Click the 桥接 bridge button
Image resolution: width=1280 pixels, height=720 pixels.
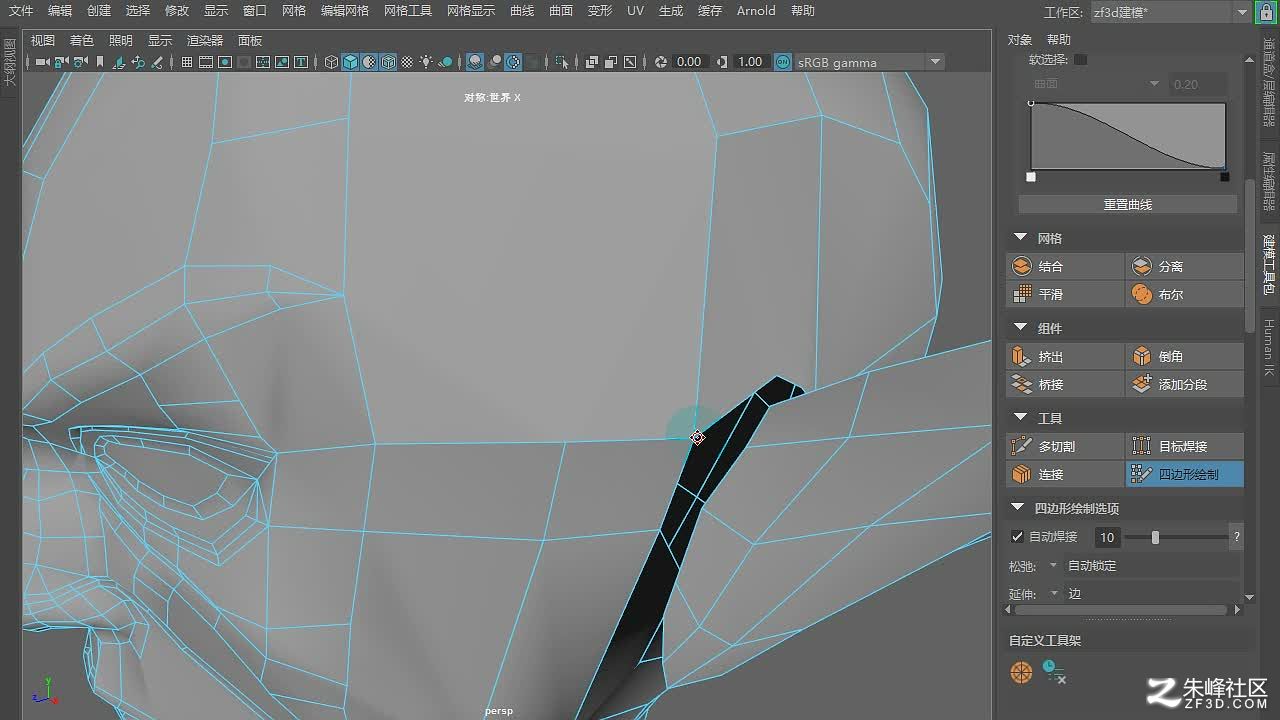point(1065,385)
